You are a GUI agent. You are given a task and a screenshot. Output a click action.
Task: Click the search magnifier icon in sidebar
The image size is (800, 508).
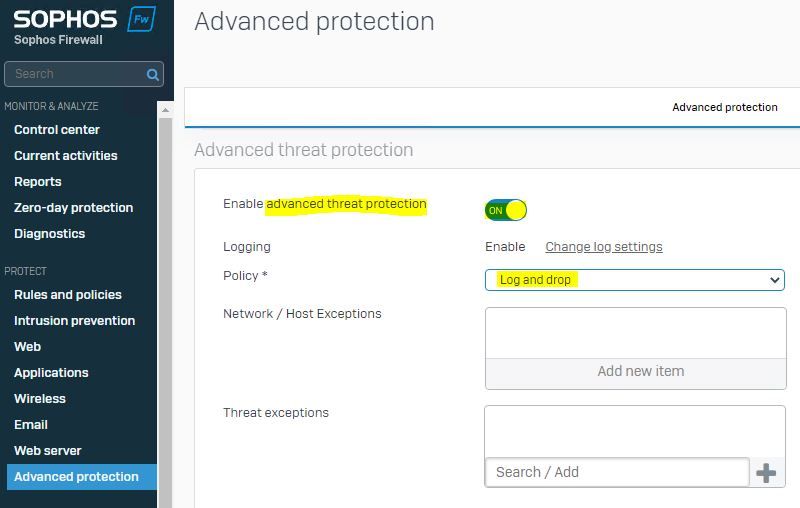[153, 74]
